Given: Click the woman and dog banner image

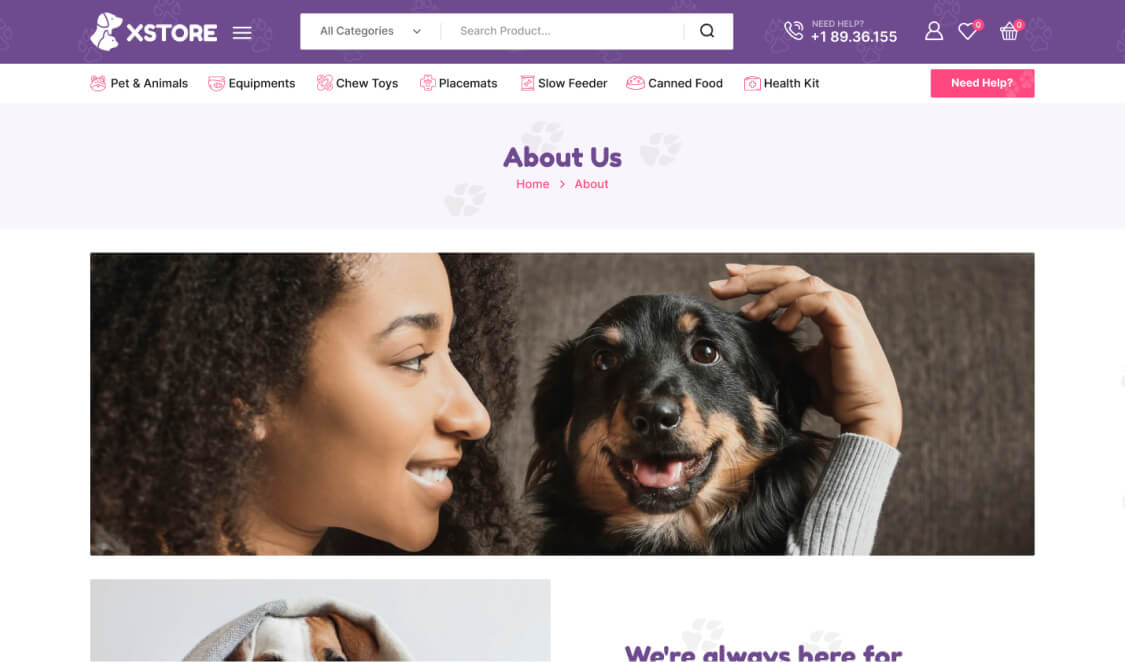Looking at the screenshot, I should tap(562, 404).
